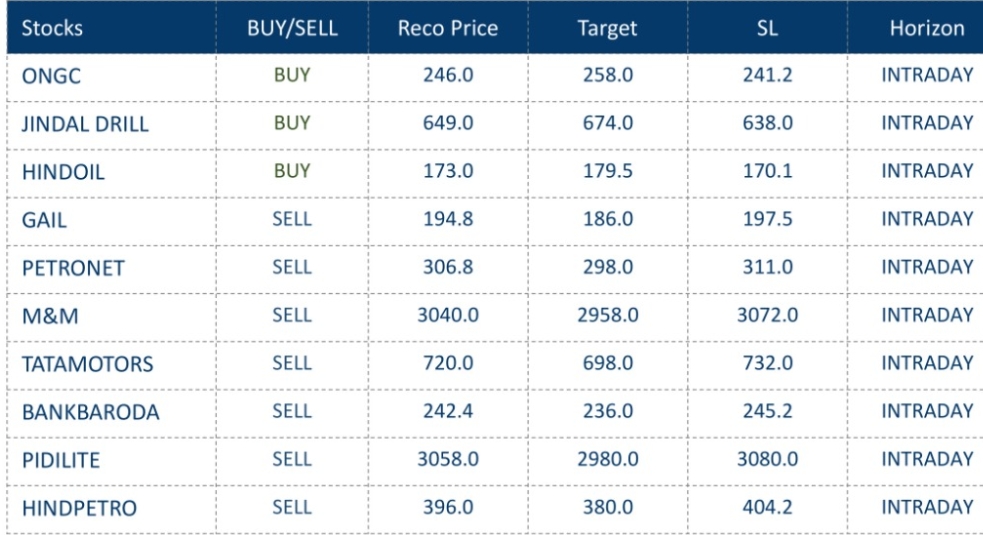Open the JINDAL DRILL stock row
983x535 pixels.
[85, 124]
